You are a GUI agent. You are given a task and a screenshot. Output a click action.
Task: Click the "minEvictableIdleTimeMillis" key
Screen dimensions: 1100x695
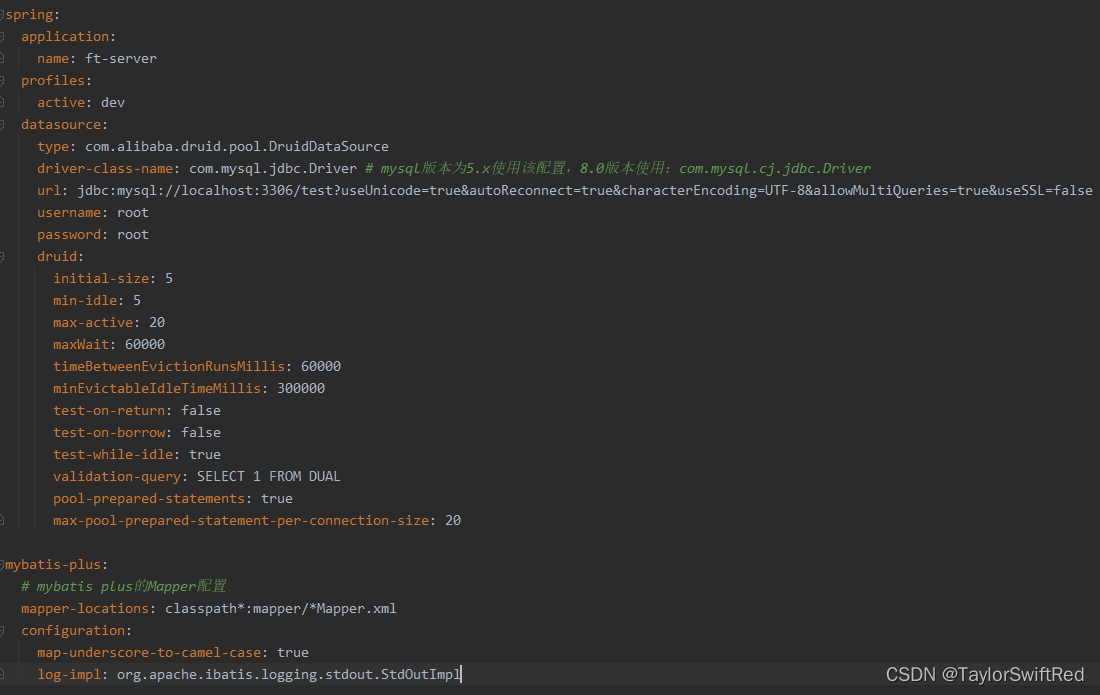(x=157, y=389)
